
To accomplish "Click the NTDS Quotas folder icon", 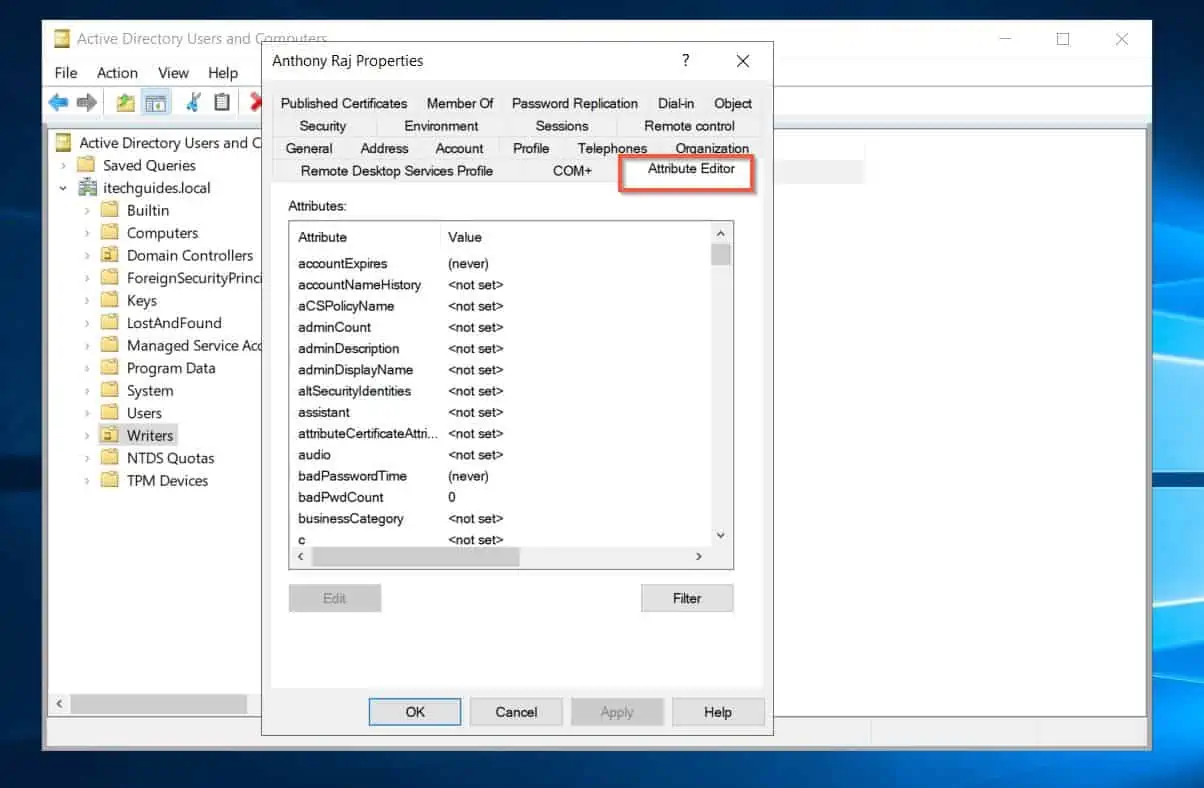I will (x=110, y=458).
